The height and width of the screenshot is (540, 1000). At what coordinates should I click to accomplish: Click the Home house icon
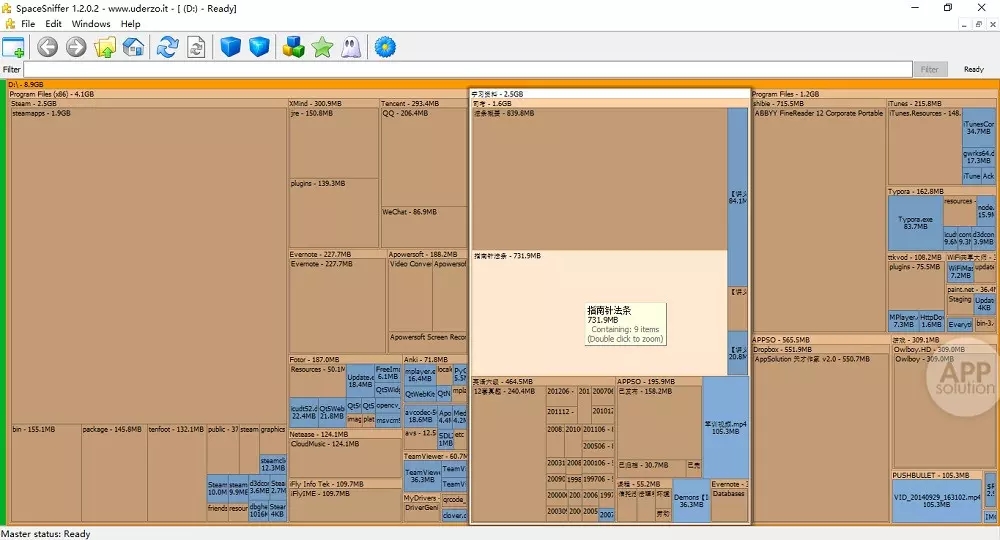pos(133,47)
